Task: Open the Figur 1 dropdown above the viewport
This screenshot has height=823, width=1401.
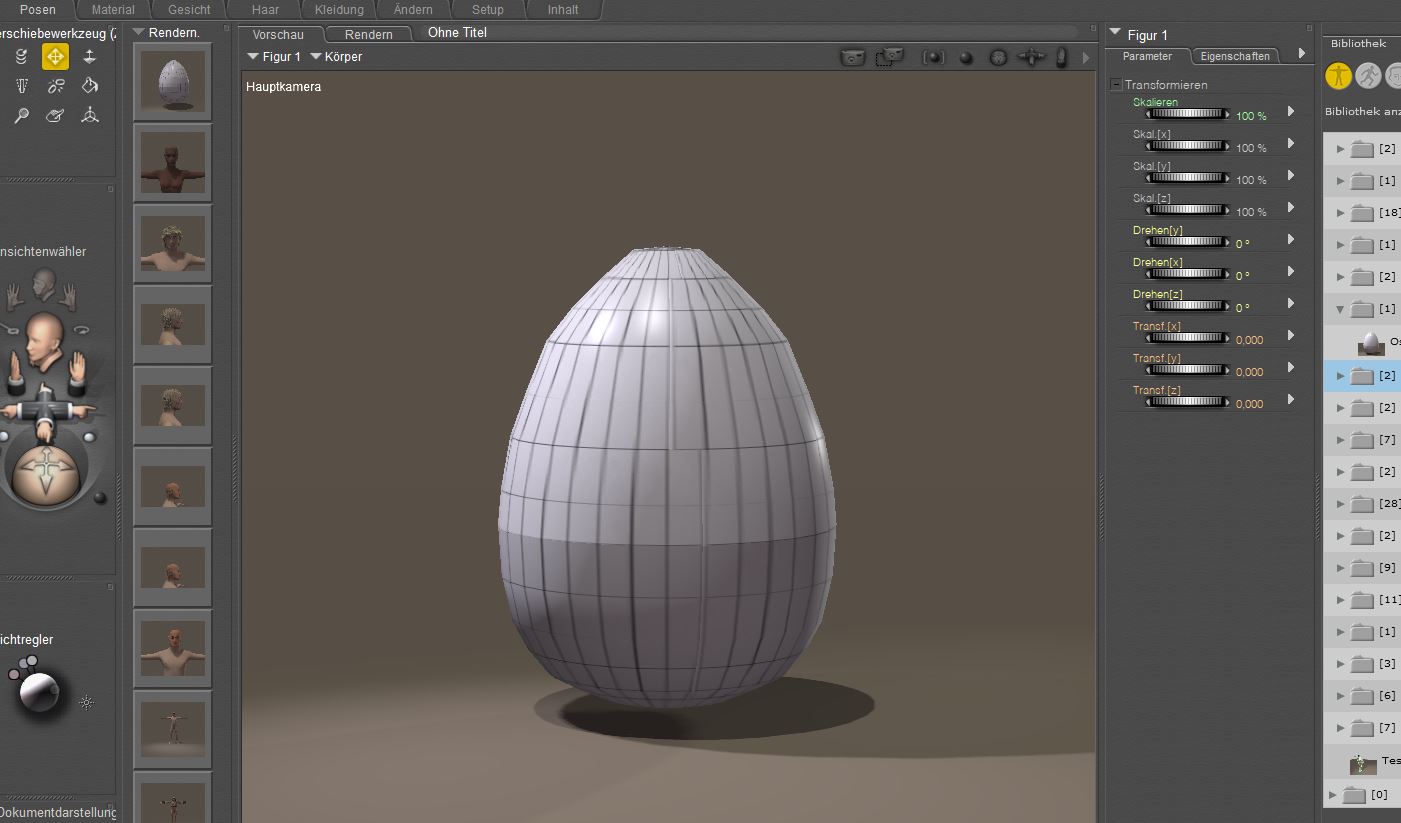Action: point(274,57)
